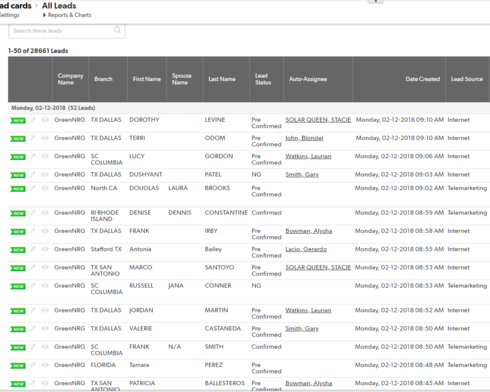The image size is (490, 392).
Task: Click eye icon for TERRI ODOM row
Action: [45, 138]
